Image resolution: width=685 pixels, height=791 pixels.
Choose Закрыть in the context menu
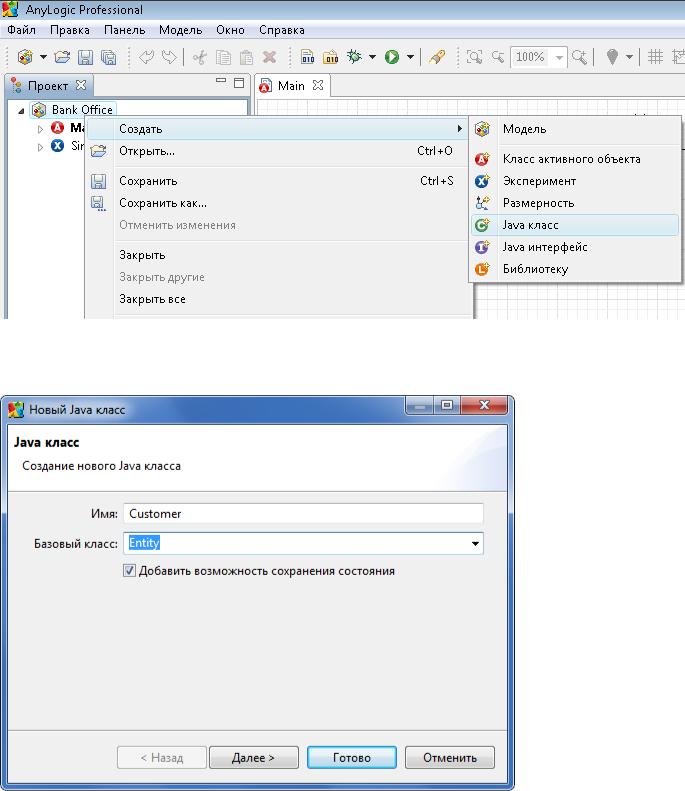click(278, 255)
